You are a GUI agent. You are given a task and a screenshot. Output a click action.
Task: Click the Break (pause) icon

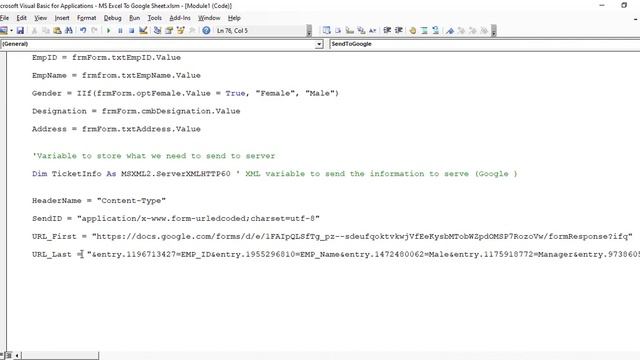(x=120, y=31)
